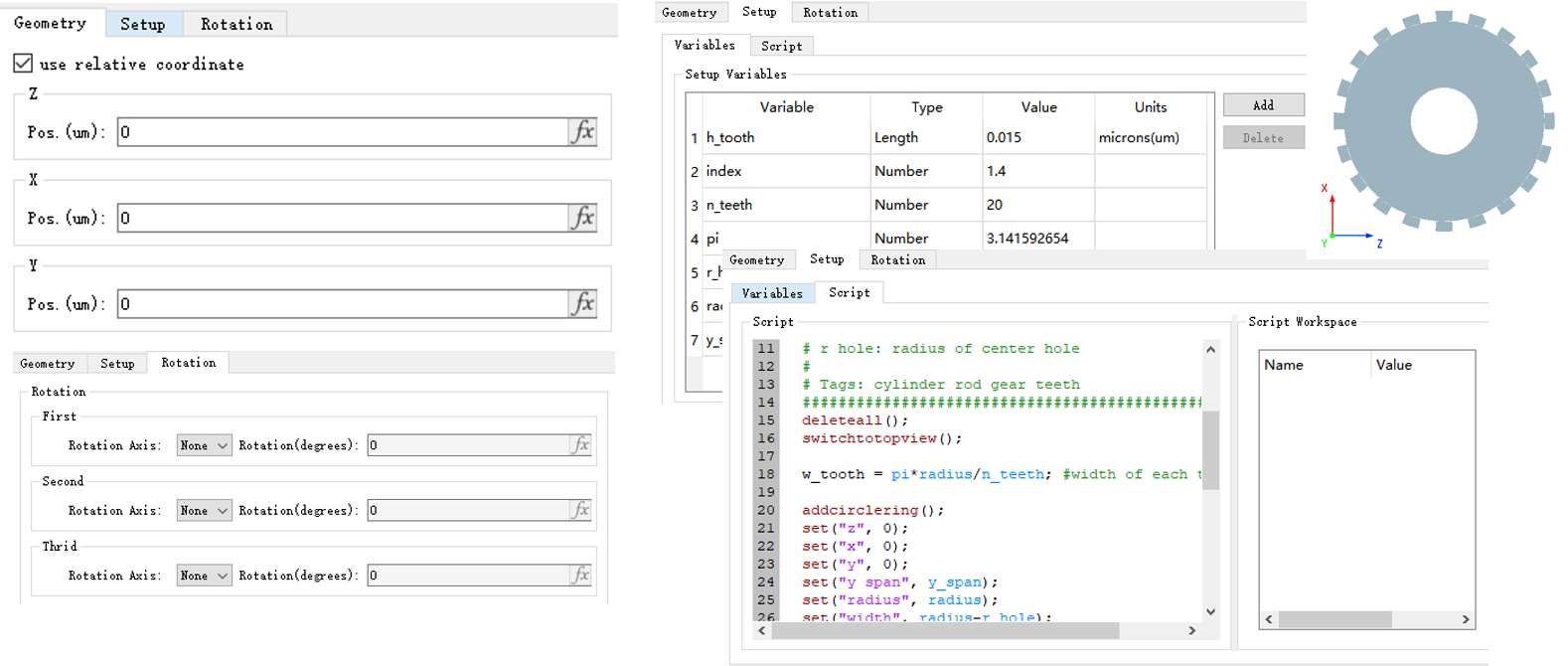This screenshot has height=666, width=1568.
Task: Open the fx expression editor for Z position
Action: pos(582,131)
